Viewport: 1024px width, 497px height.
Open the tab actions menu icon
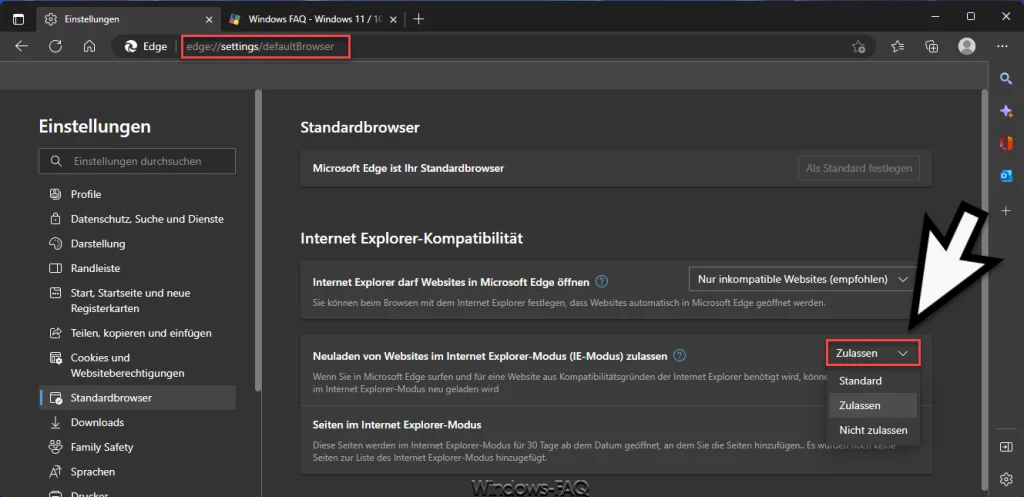pos(18,19)
